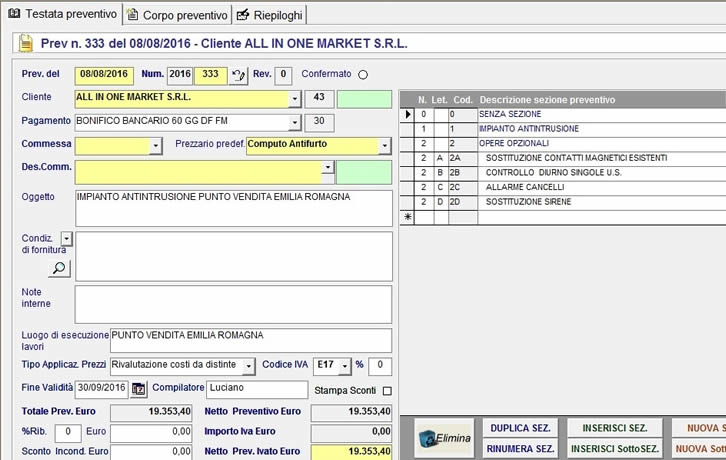726x460 pixels.
Task: Click the IVA % field
Action: point(380,366)
